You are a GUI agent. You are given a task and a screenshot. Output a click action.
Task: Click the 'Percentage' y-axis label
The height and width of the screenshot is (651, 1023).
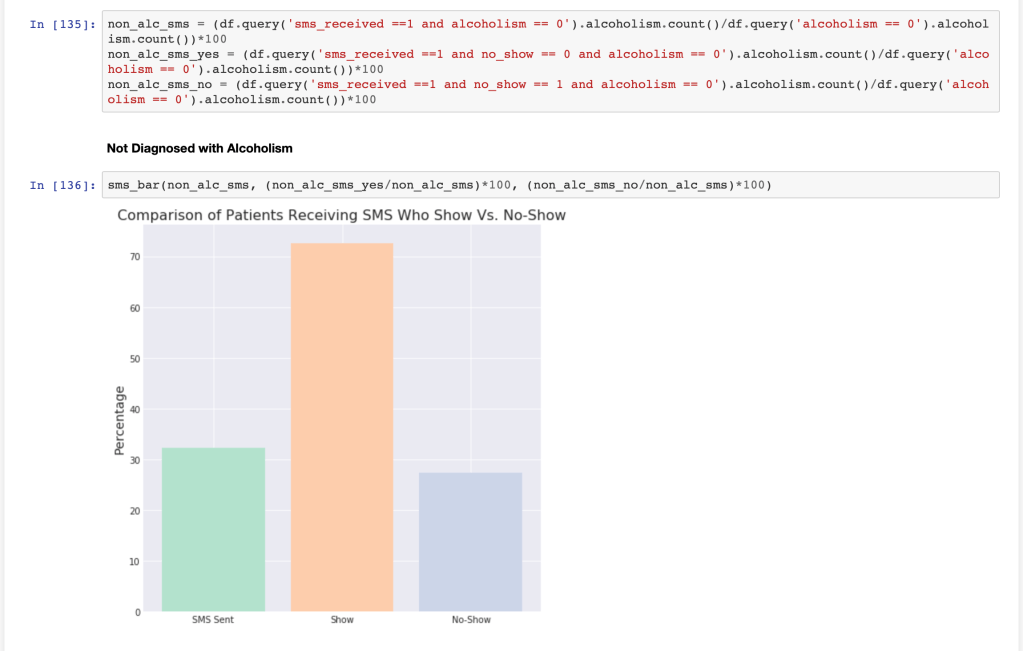[x=119, y=421]
